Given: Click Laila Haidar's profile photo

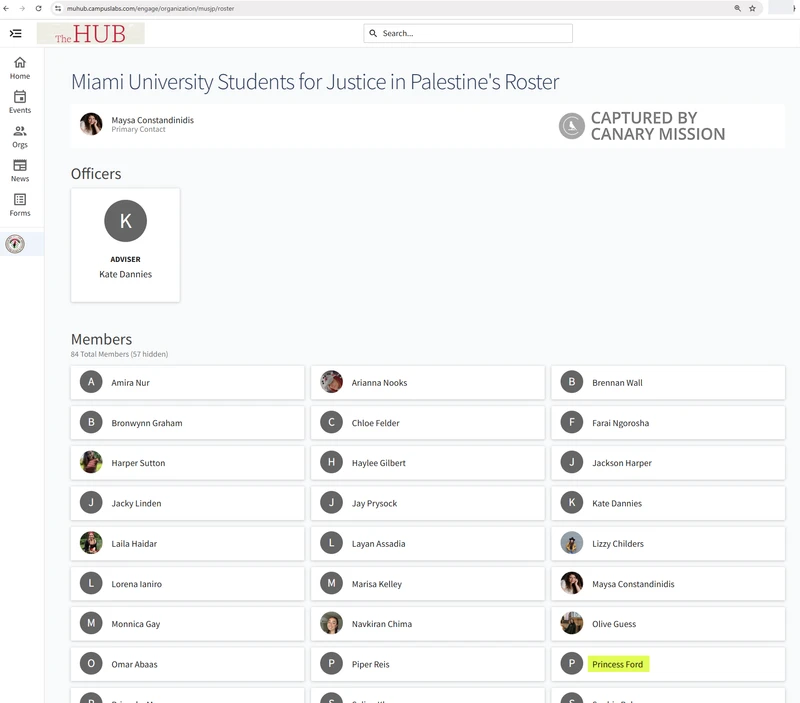Looking at the screenshot, I should (x=91, y=543).
